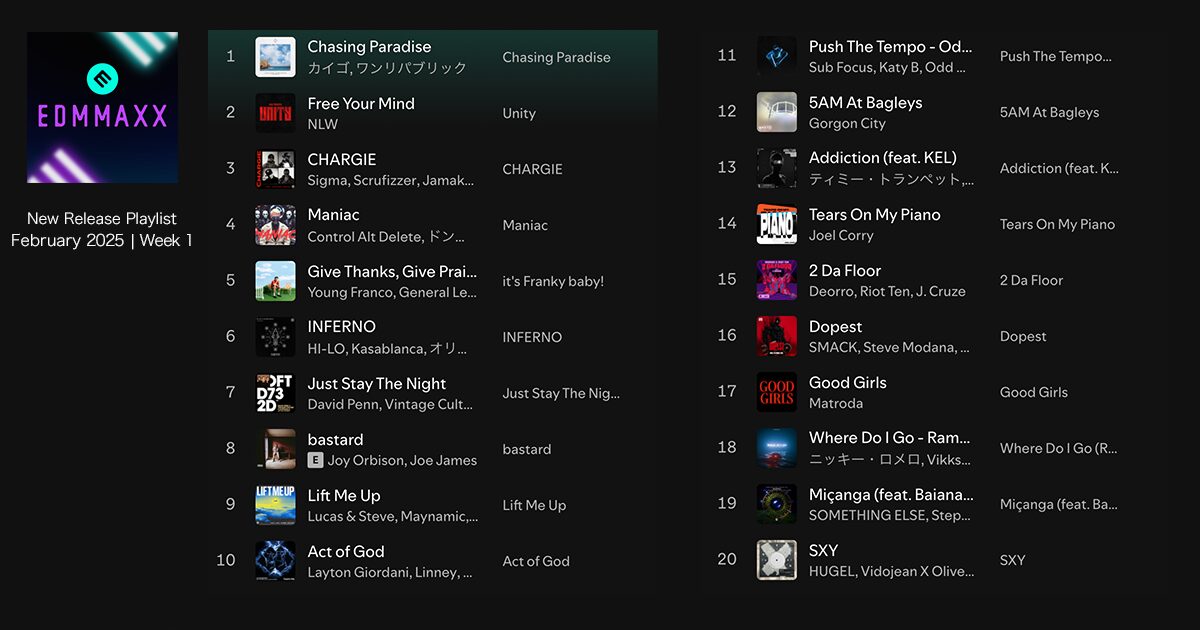
Task: Click the Miçanga track artwork
Action: click(777, 504)
